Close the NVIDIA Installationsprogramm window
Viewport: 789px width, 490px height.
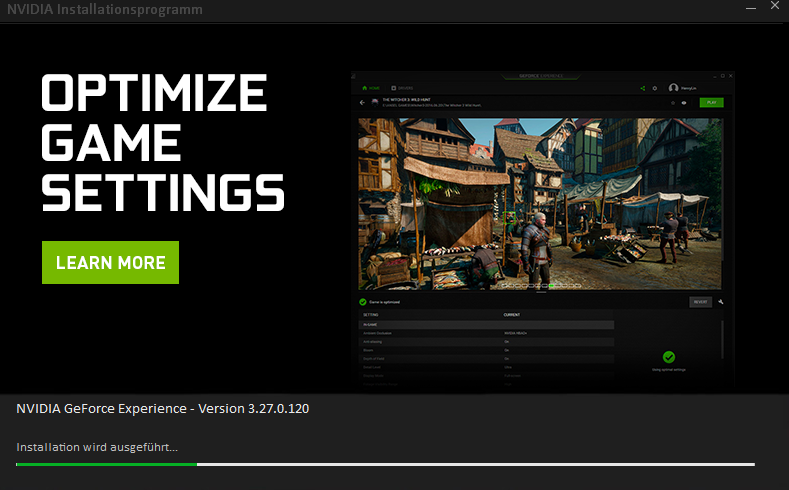click(775, 6)
